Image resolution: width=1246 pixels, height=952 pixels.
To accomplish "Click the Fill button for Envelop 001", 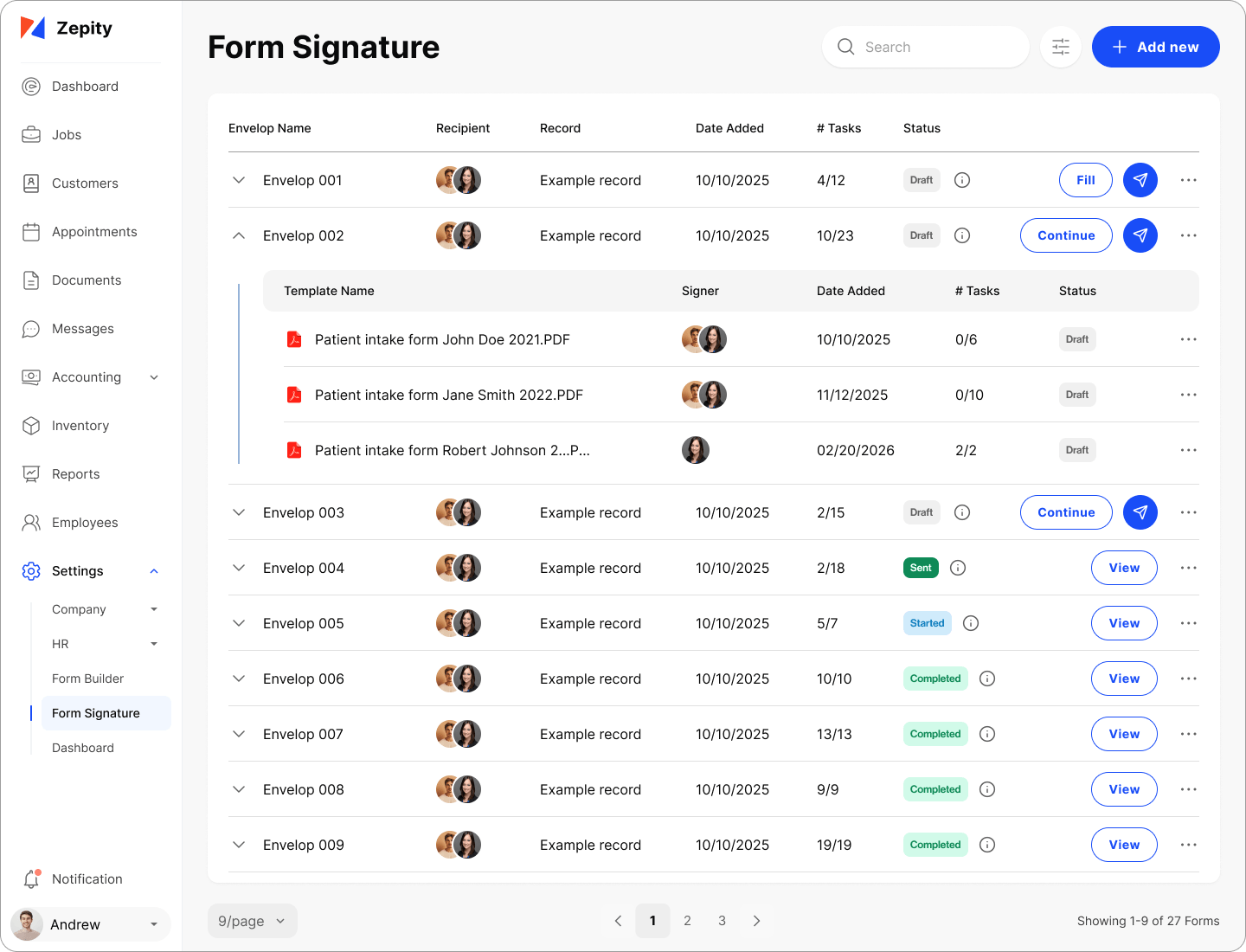I will tap(1085, 180).
